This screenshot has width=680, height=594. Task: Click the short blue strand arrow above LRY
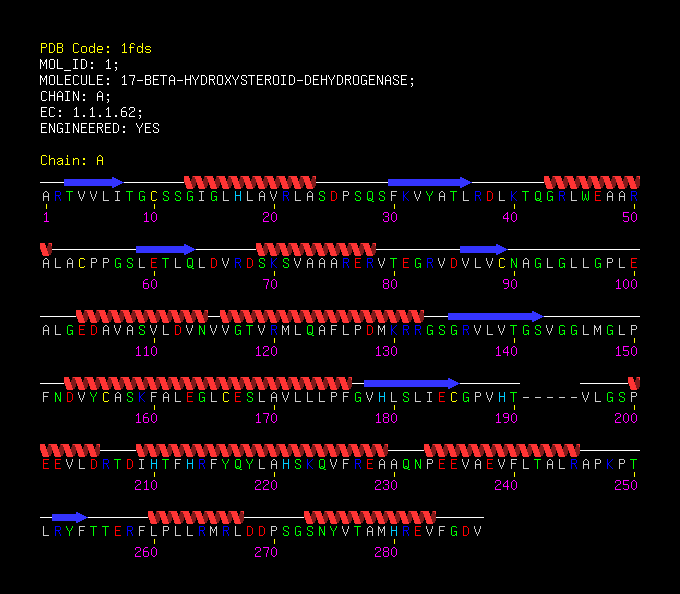click(x=70, y=517)
